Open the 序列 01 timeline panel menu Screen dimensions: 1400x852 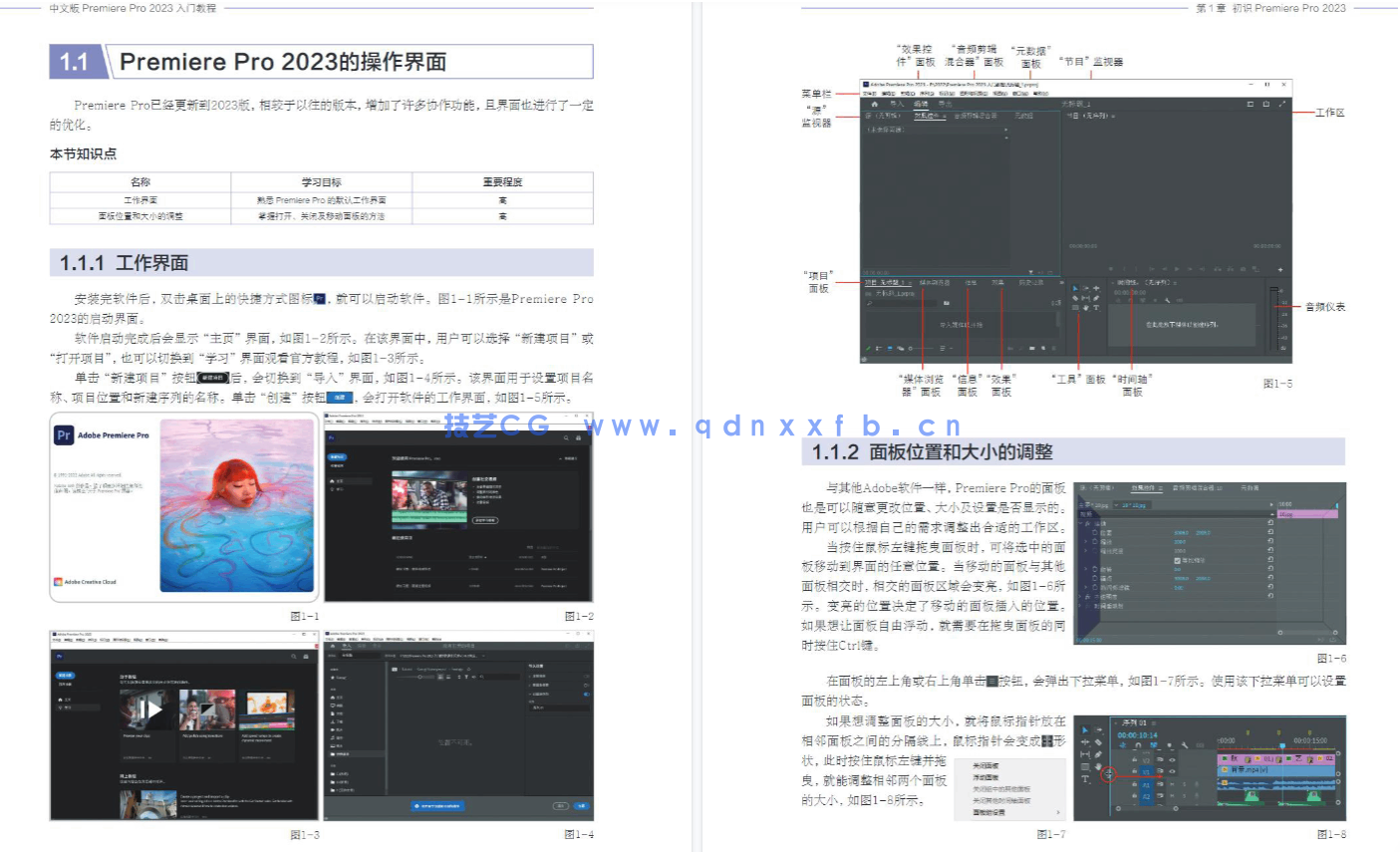coord(1154,723)
